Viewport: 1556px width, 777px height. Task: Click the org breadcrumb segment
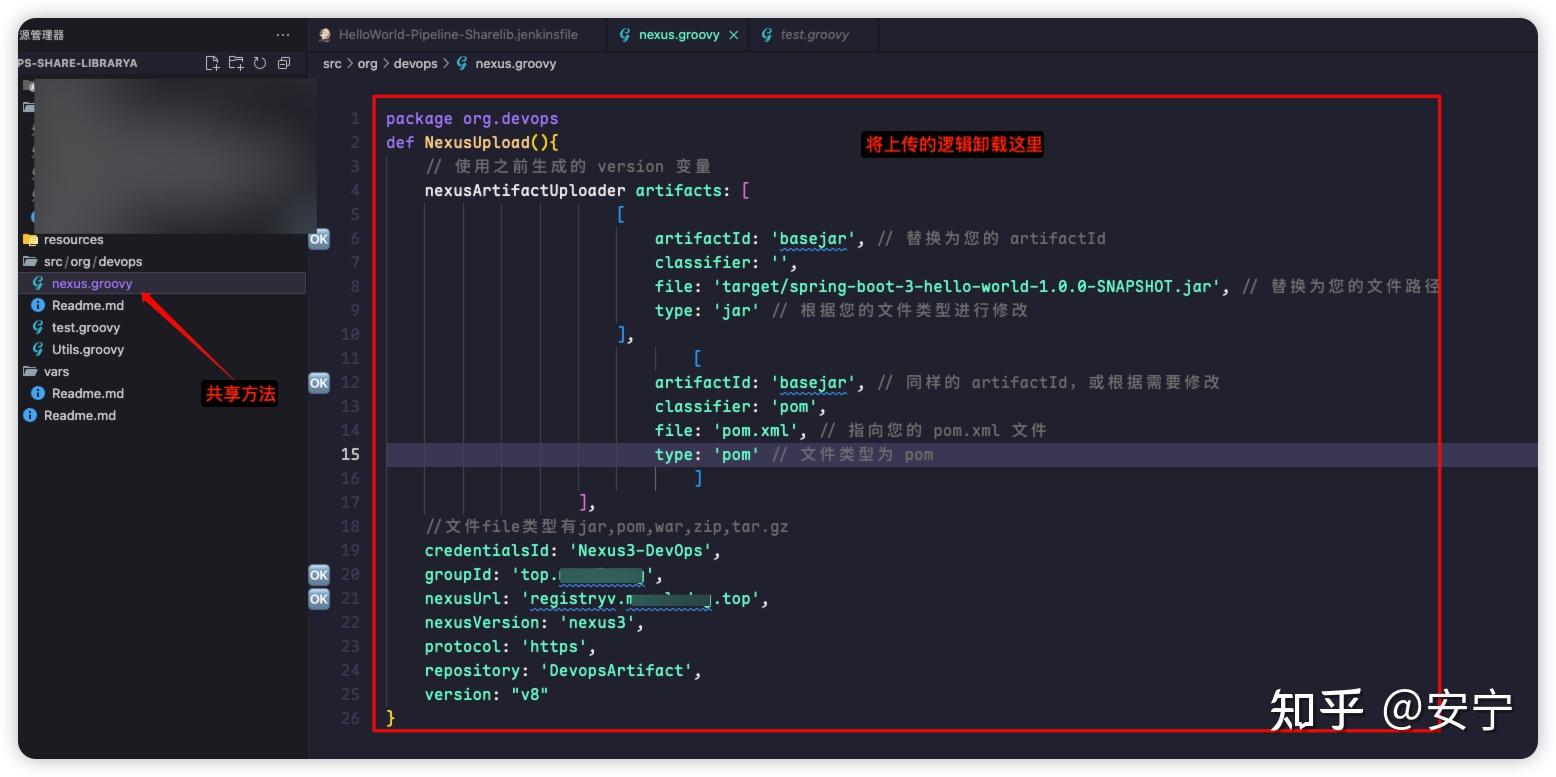[x=368, y=63]
